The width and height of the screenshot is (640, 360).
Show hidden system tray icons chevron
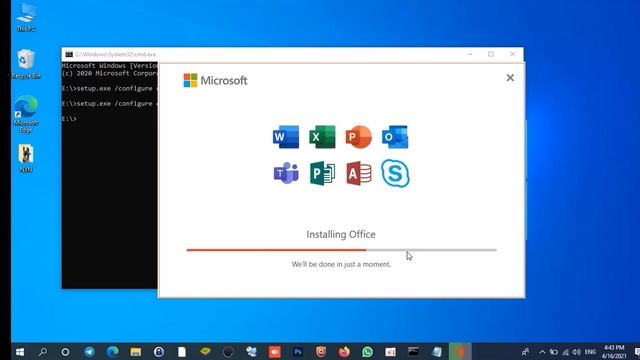pos(542,352)
